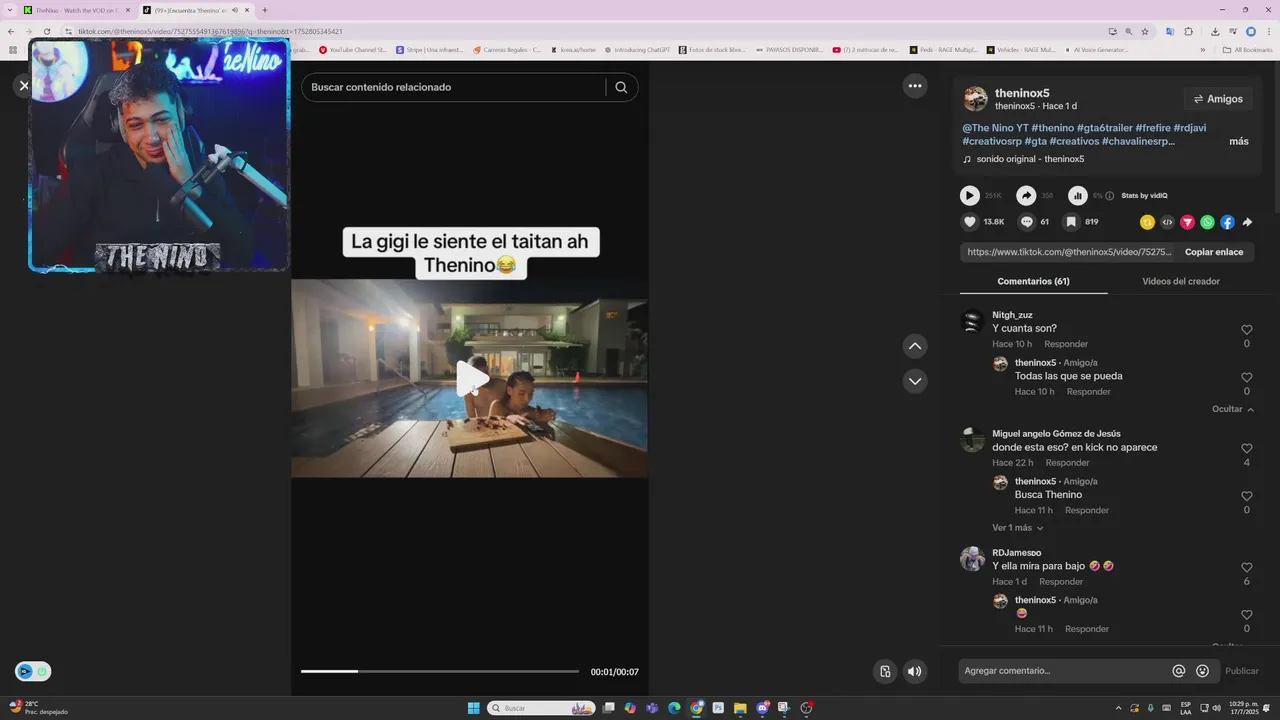This screenshot has width=1280, height=720.
Task: Click the yellow repost icon
Action: pos(1147,222)
